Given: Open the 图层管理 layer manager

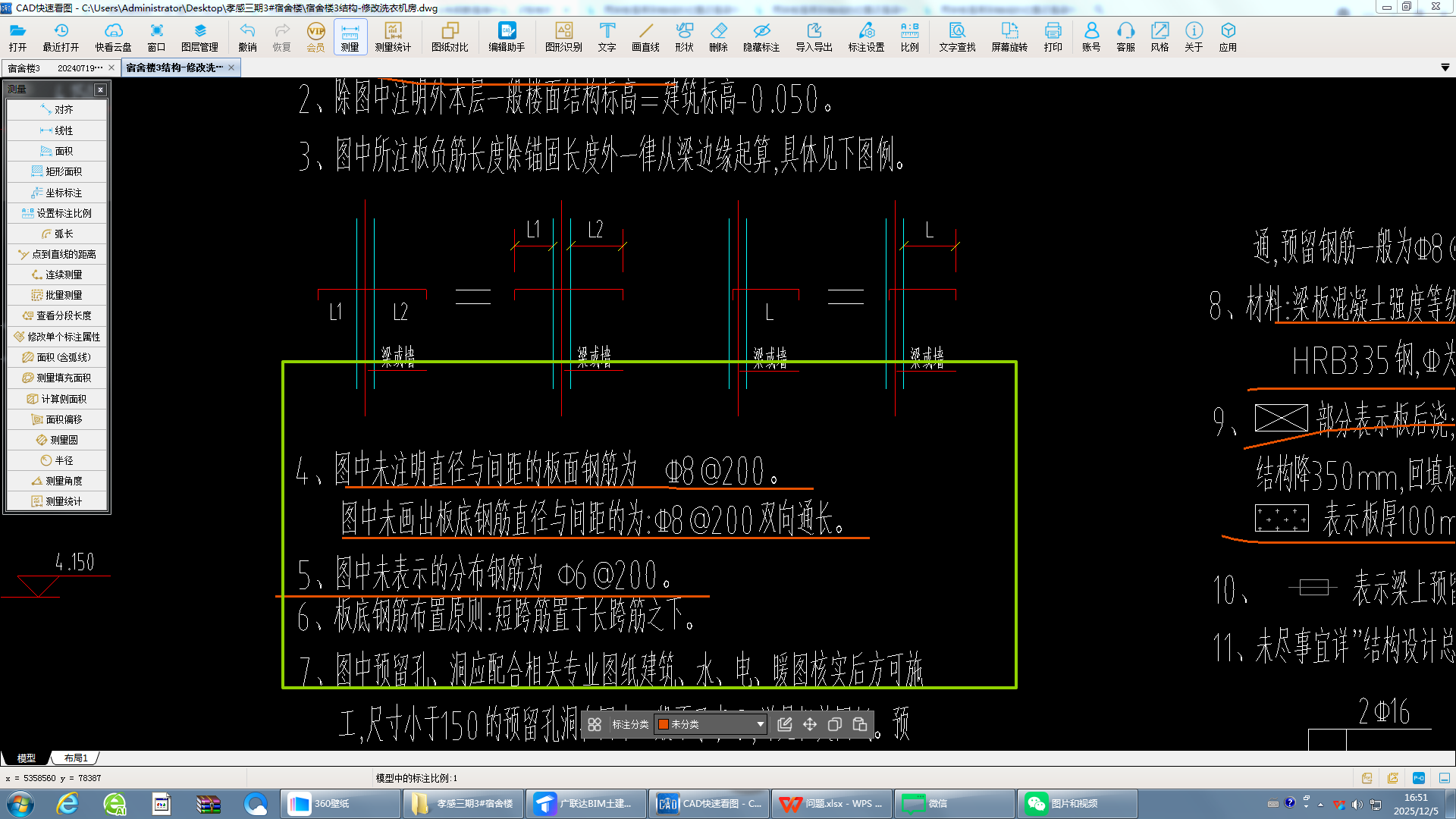Looking at the screenshot, I should click(x=199, y=36).
